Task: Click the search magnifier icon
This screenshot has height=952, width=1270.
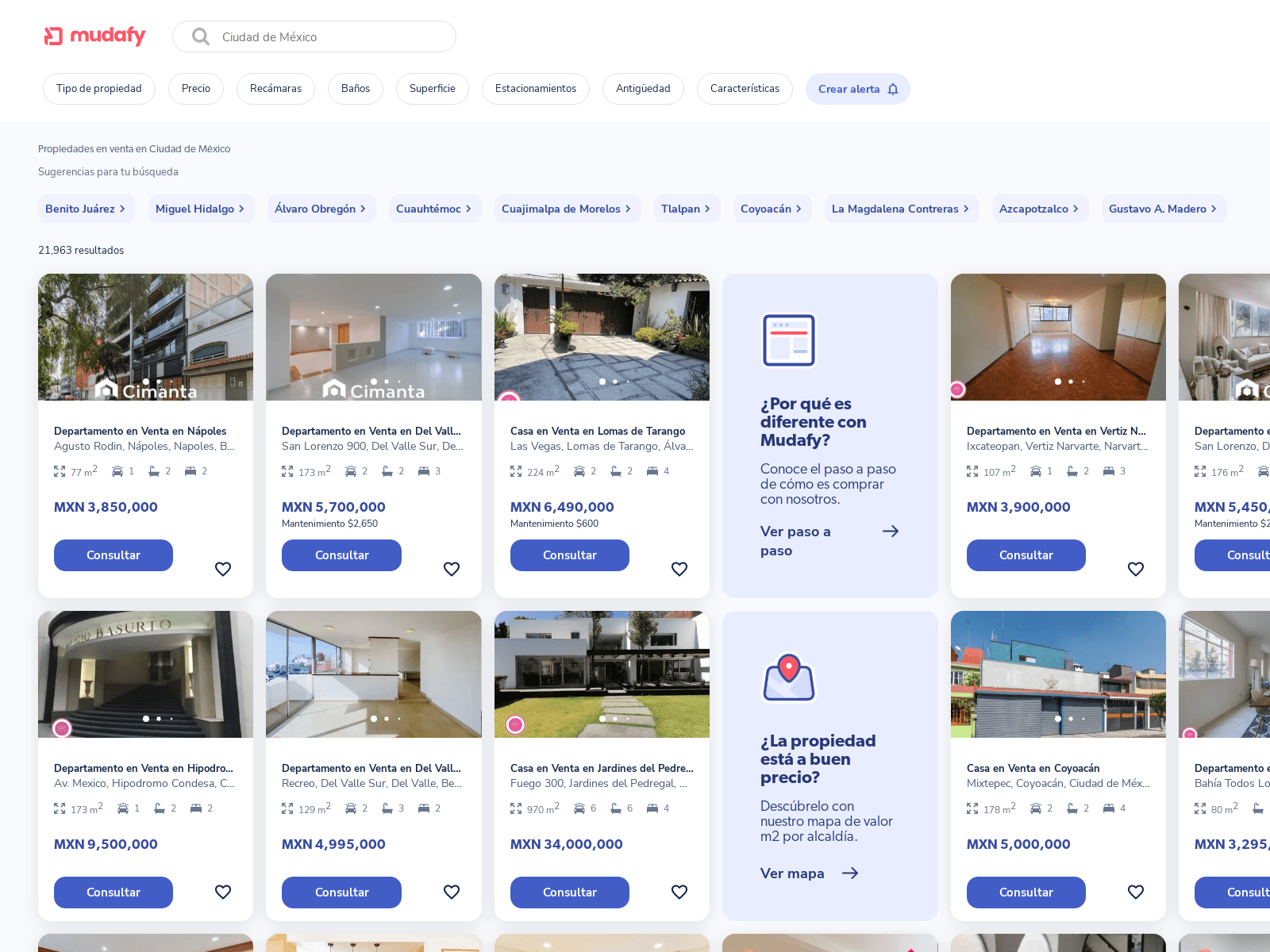Action: coord(201,36)
